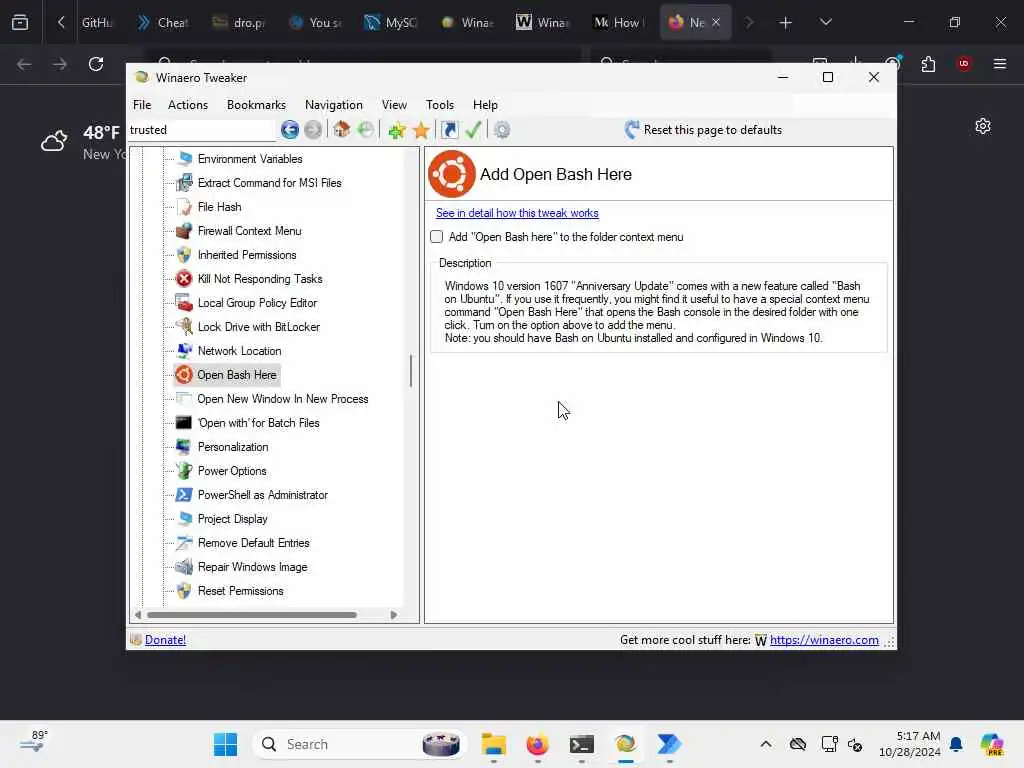
Task: Open the new tab page settings gear
Action: click(x=983, y=126)
